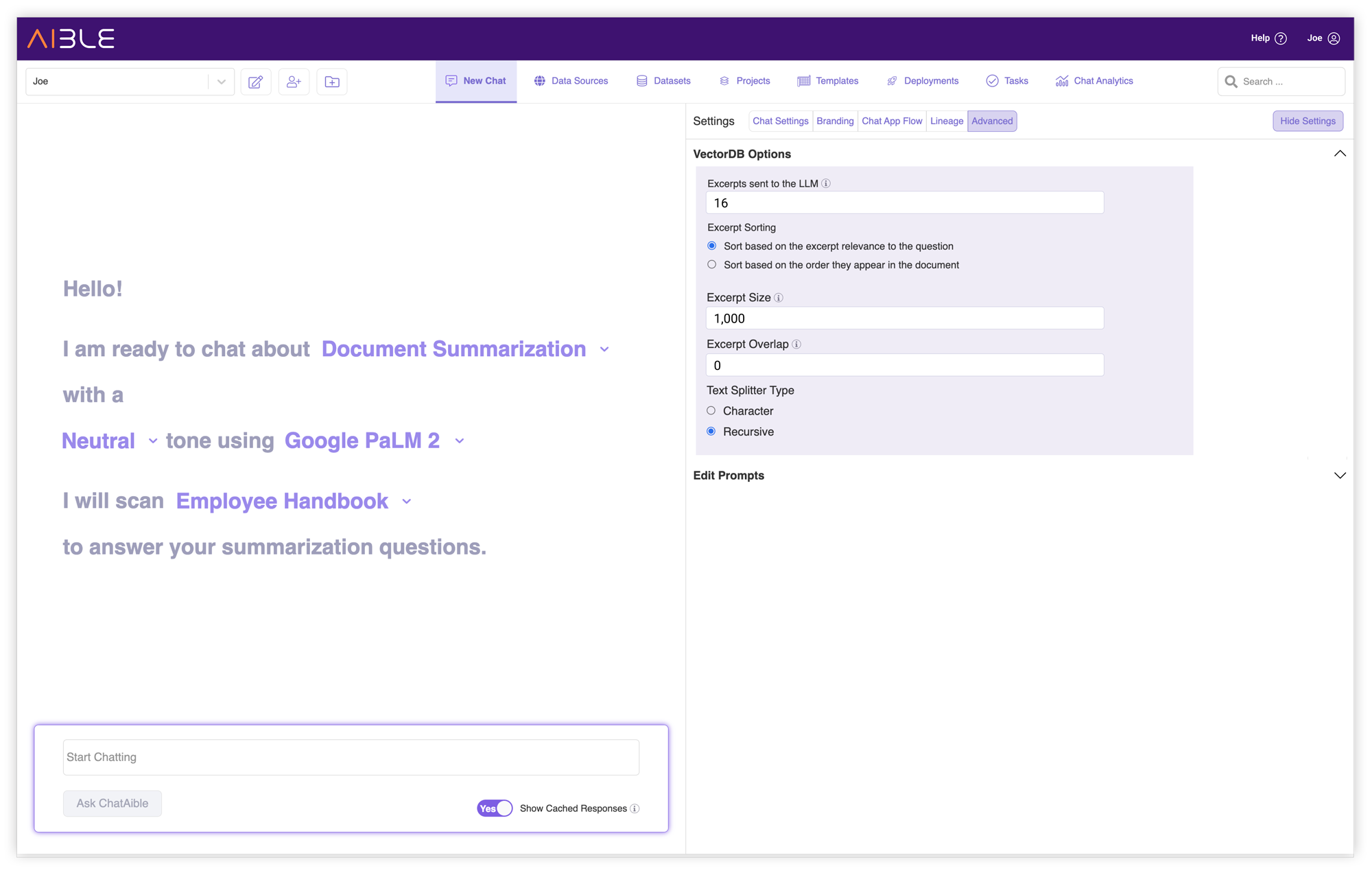Click the Aible logo
Image resolution: width=1372 pixels, height=875 pixels.
click(x=71, y=38)
